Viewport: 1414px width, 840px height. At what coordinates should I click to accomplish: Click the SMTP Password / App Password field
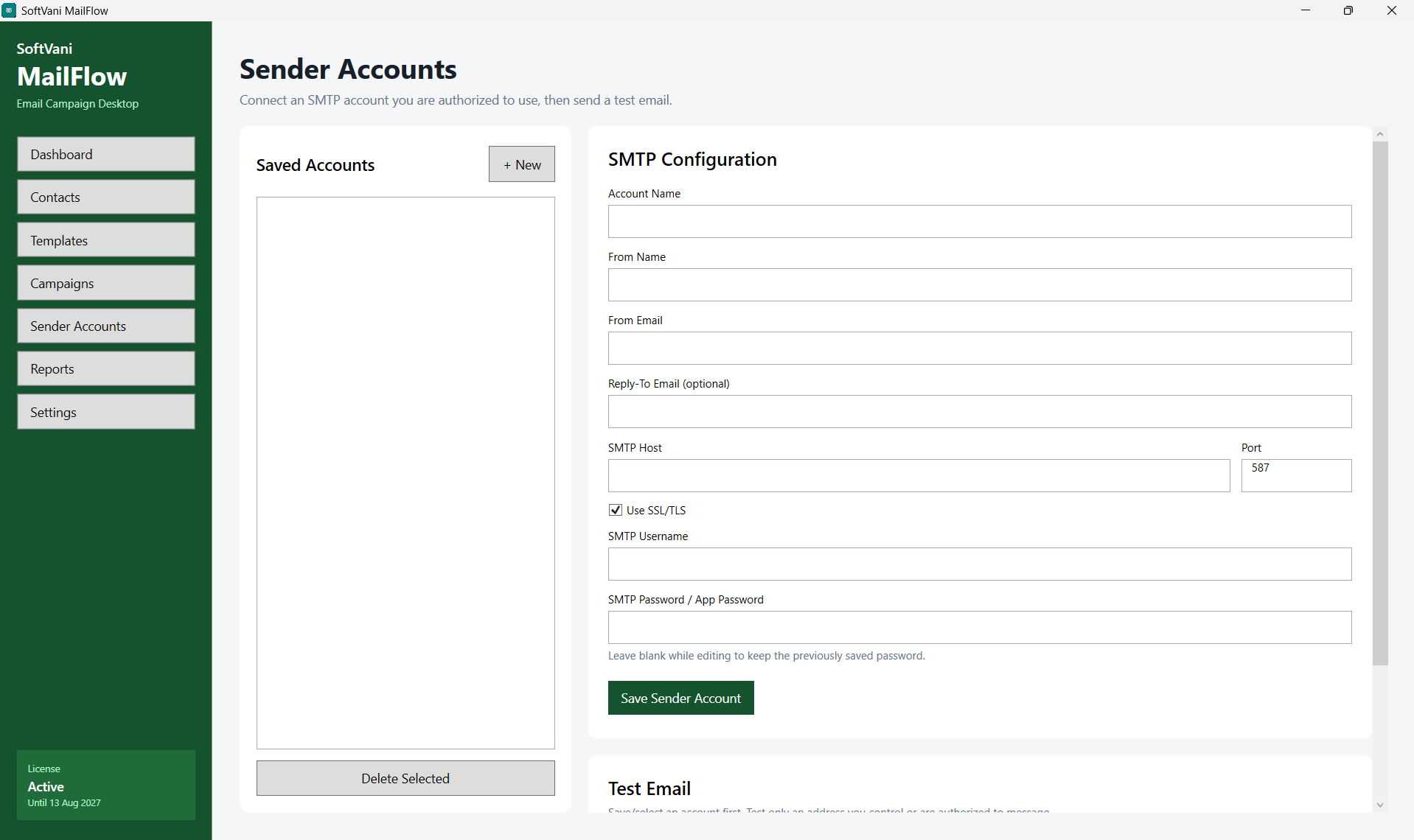(980, 627)
